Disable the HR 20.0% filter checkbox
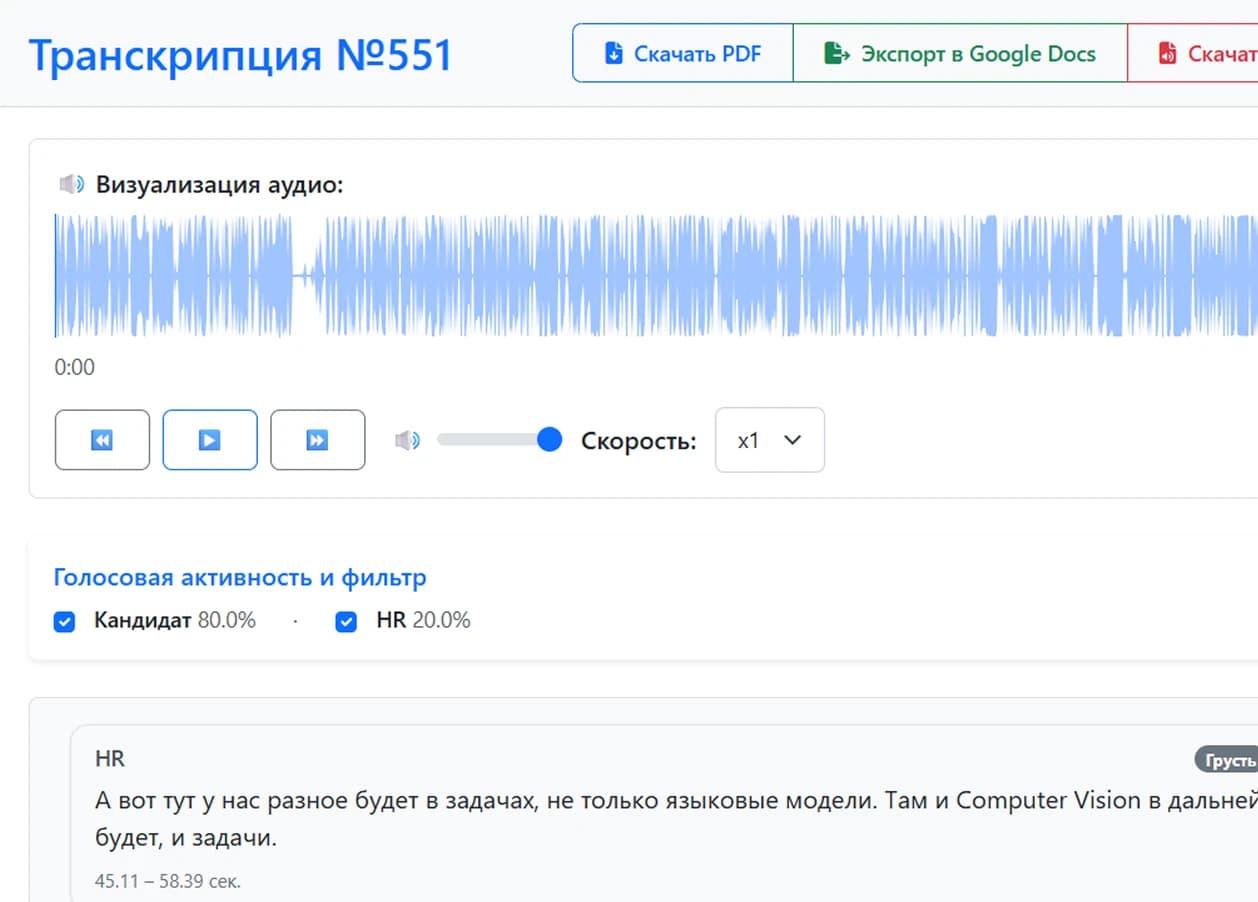 pos(345,621)
